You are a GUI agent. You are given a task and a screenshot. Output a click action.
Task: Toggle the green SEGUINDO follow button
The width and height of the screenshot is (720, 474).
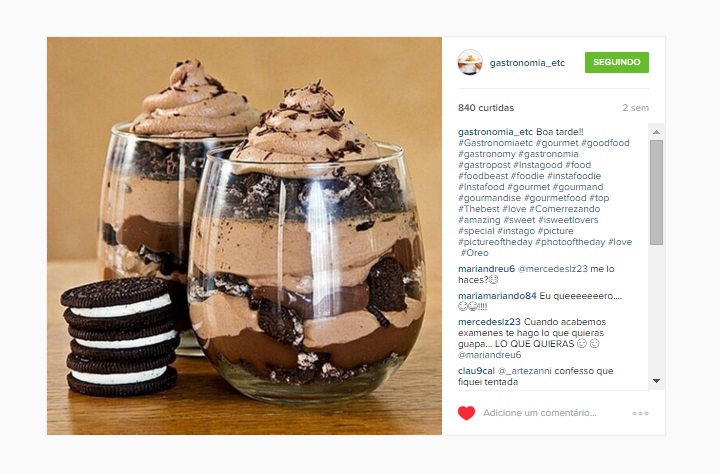click(x=617, y=62)
